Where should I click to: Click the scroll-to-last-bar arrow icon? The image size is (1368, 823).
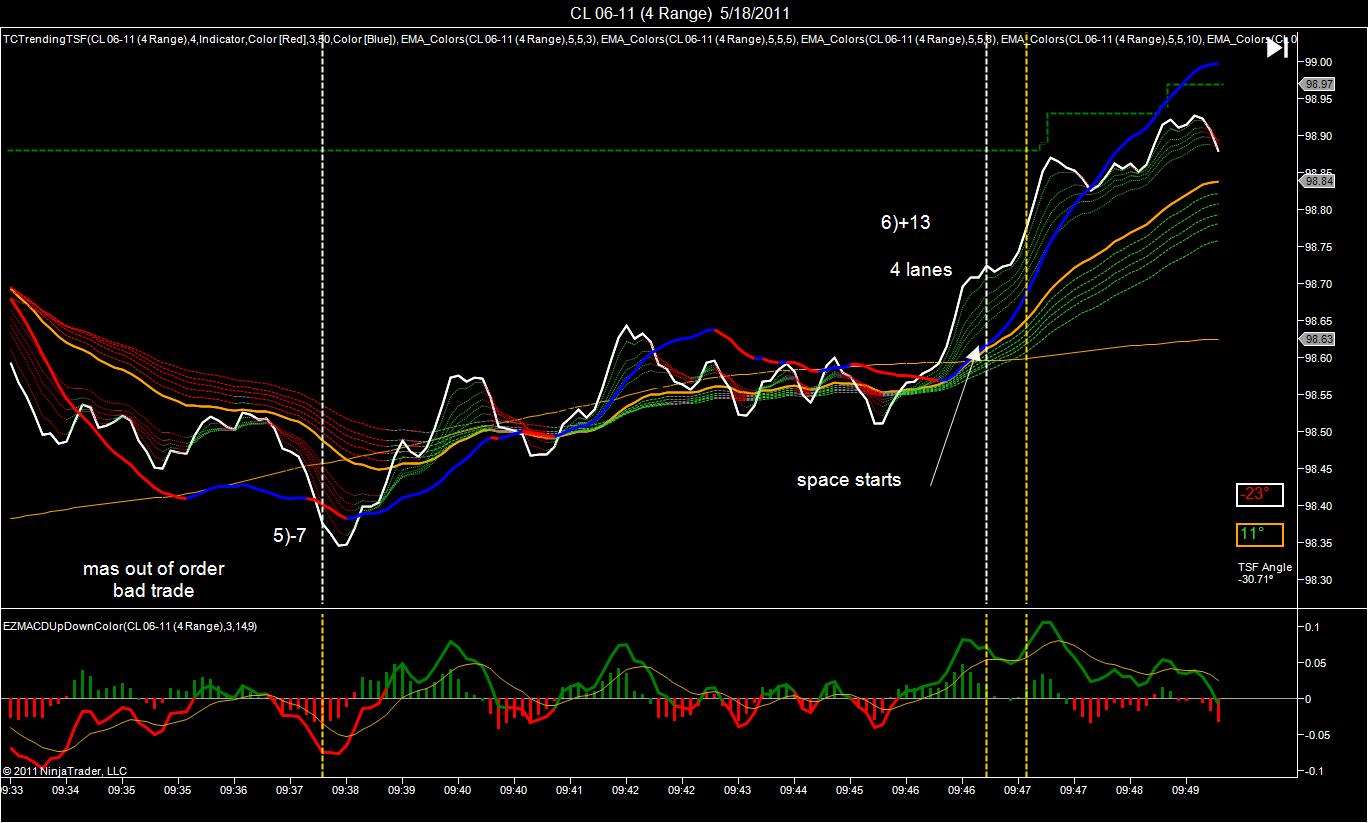coord(1277,47)
